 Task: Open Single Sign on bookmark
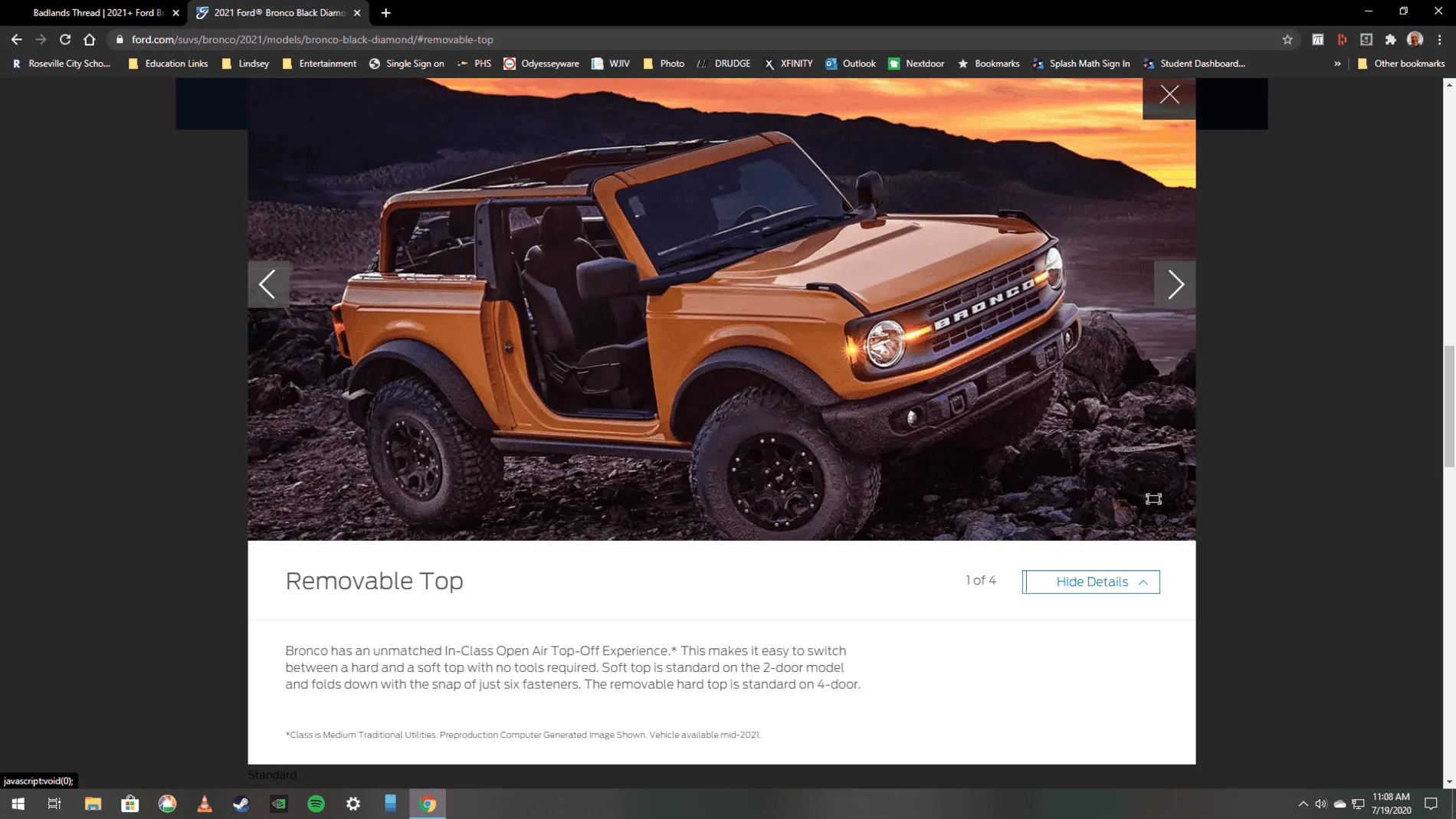tap(406, 64)
